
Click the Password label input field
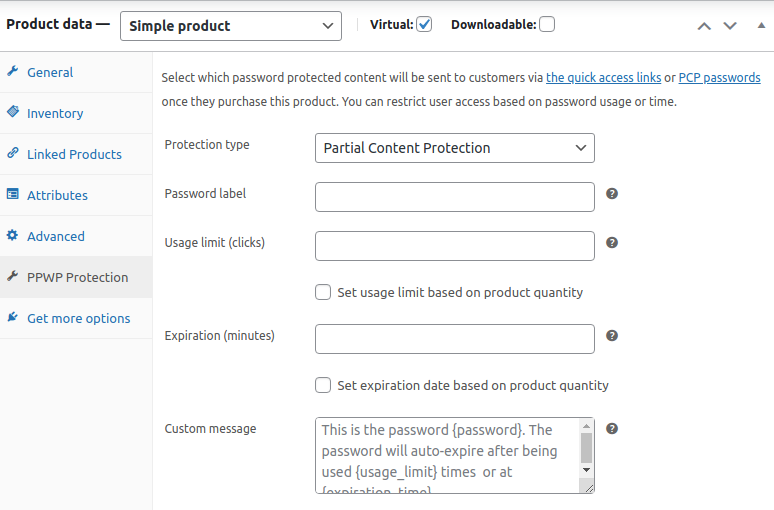(455, 197)
